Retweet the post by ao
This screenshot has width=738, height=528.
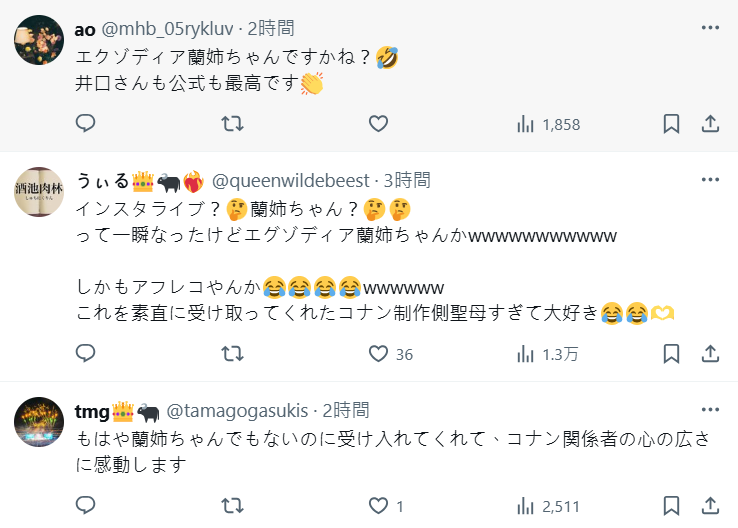232,124
